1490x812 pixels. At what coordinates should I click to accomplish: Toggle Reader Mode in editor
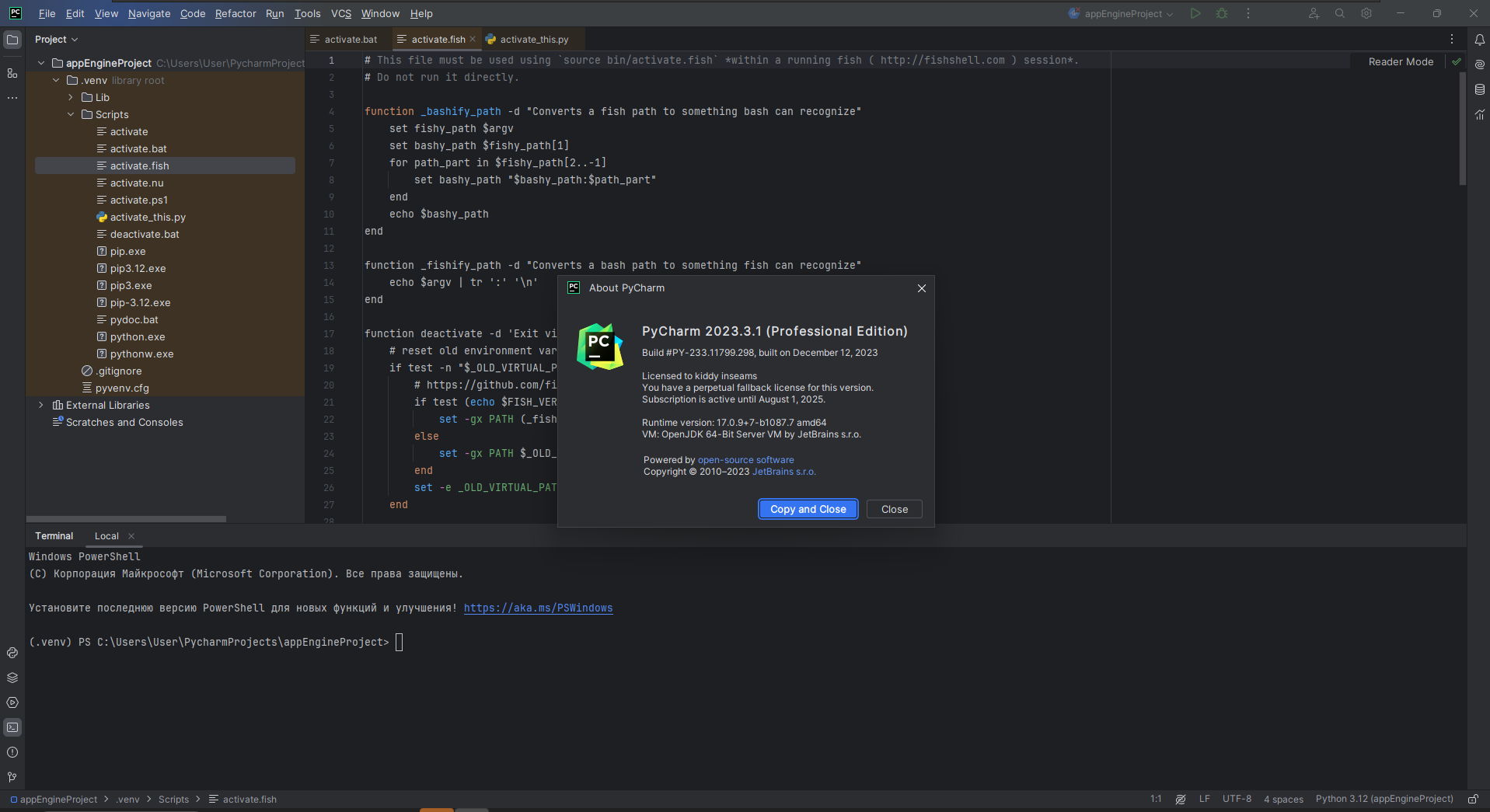click(x=1401, y=61)
